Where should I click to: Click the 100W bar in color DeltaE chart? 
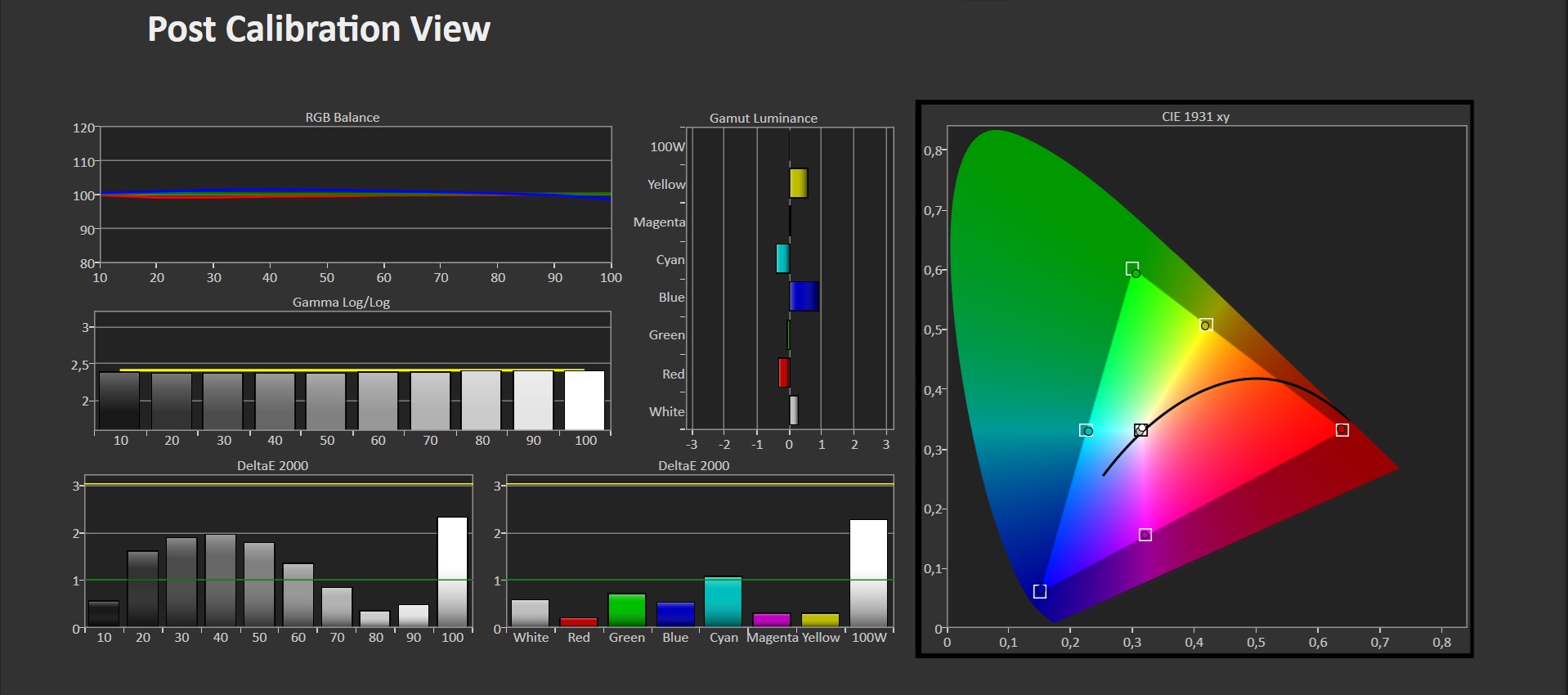pyautogui.click(x=868, y=573)
